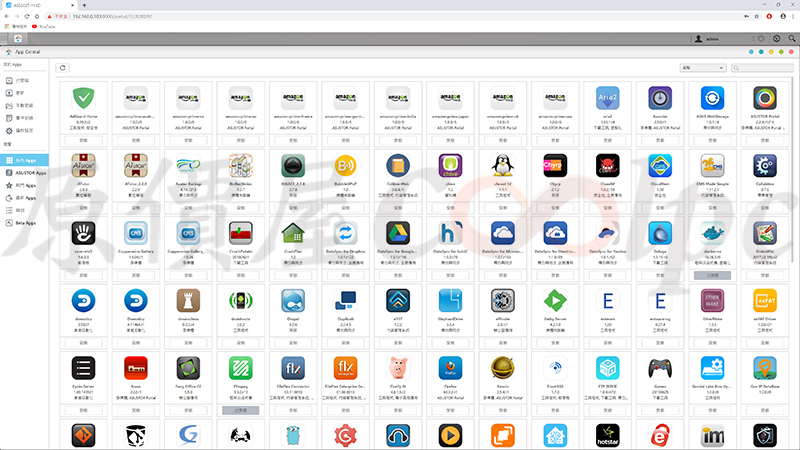Select Beta Apps in the sidebar

click(24, 223)
